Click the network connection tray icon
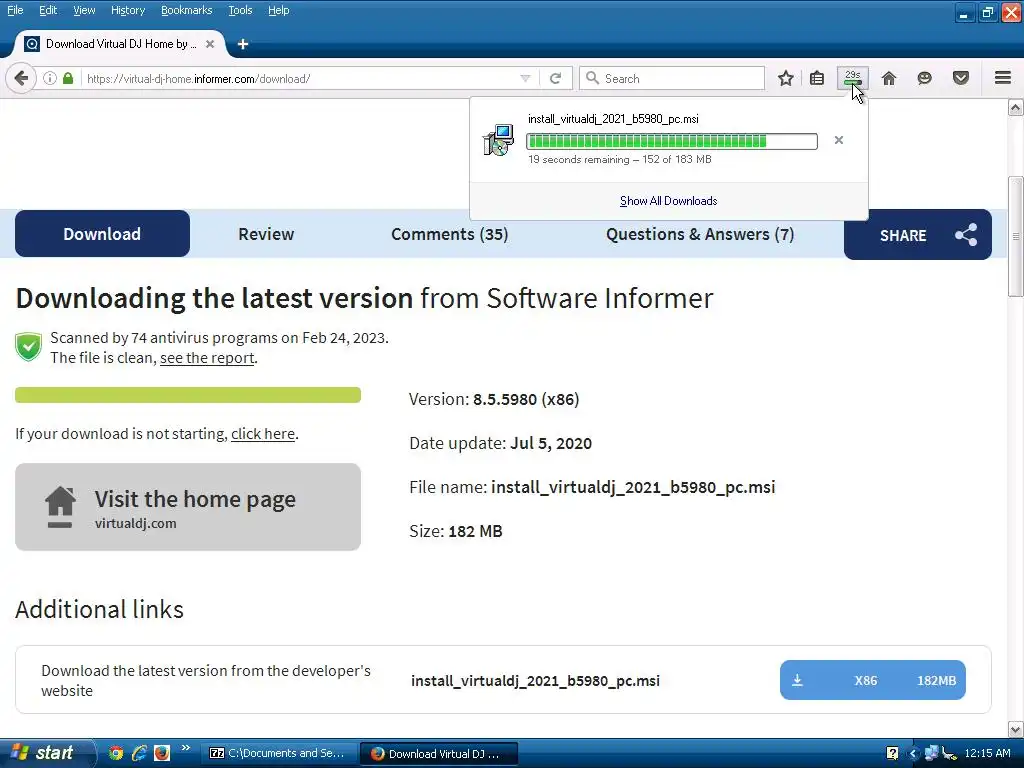Image resolution: width=1024 pixels, height=768 pixels. pyautogui.click(x=932, y=754)
